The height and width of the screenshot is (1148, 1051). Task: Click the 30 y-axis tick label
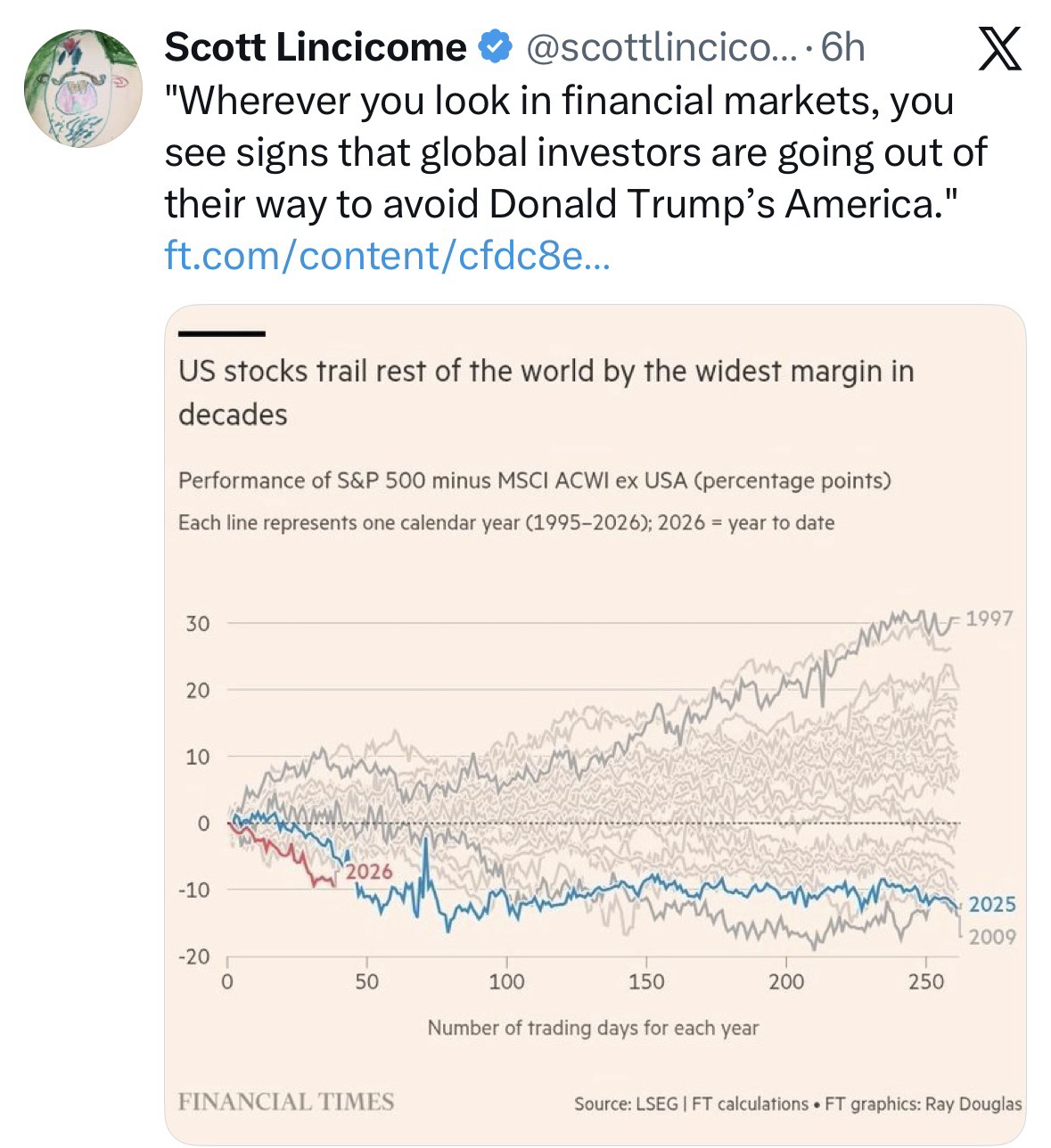(x=198, y=623)
